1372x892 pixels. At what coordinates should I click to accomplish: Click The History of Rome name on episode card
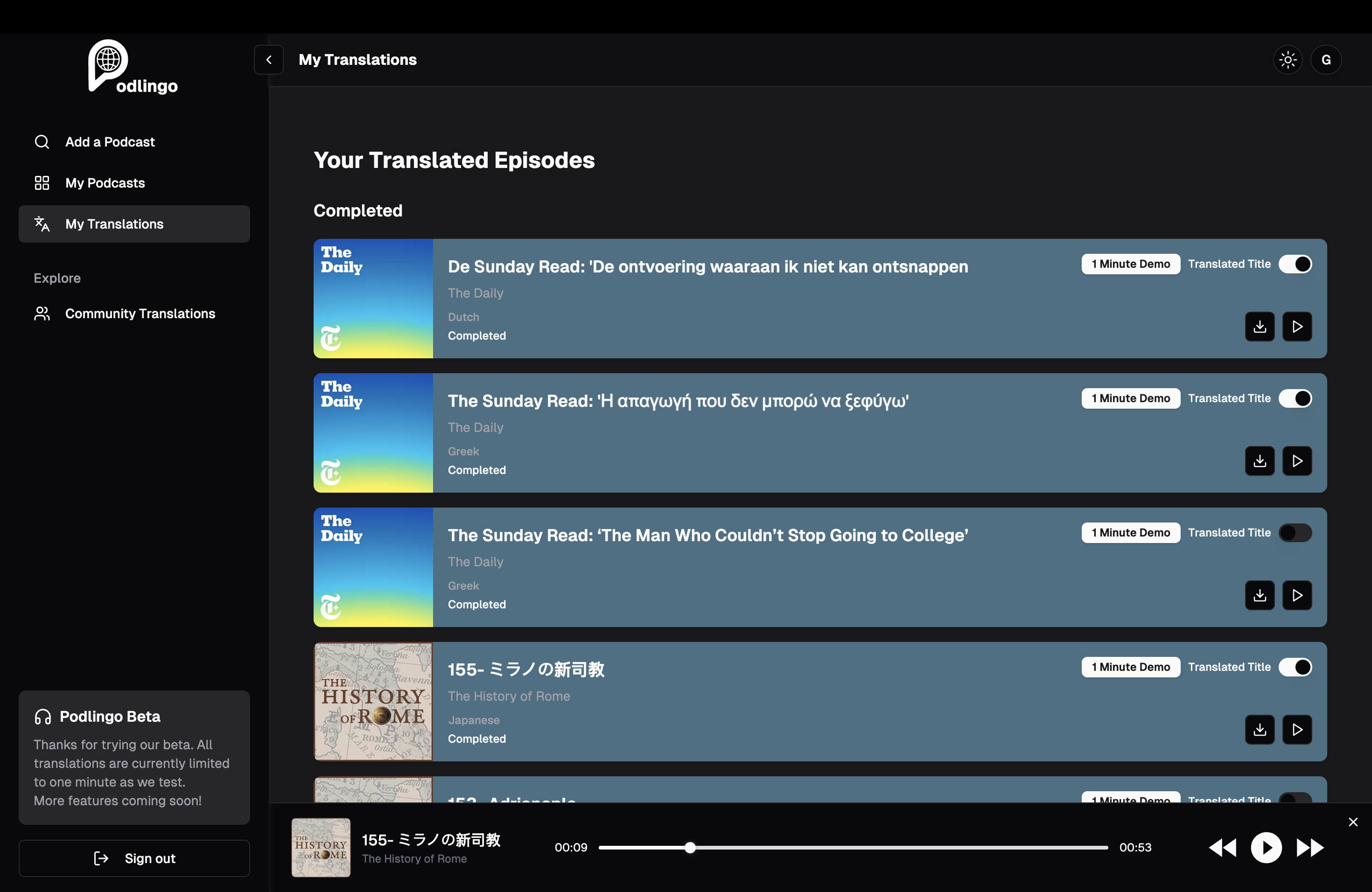pos(509,696)
